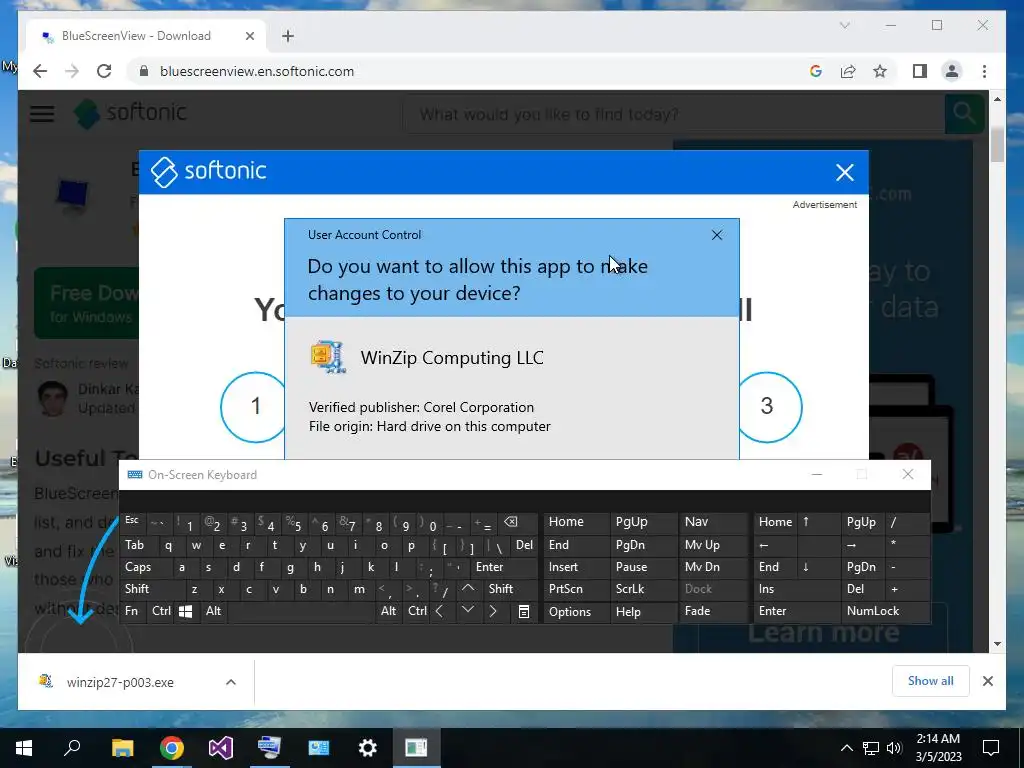This screenshot has height=768, width=1024.
Task: Click the left arrow key on keyboard
Action: coord(440,611)
